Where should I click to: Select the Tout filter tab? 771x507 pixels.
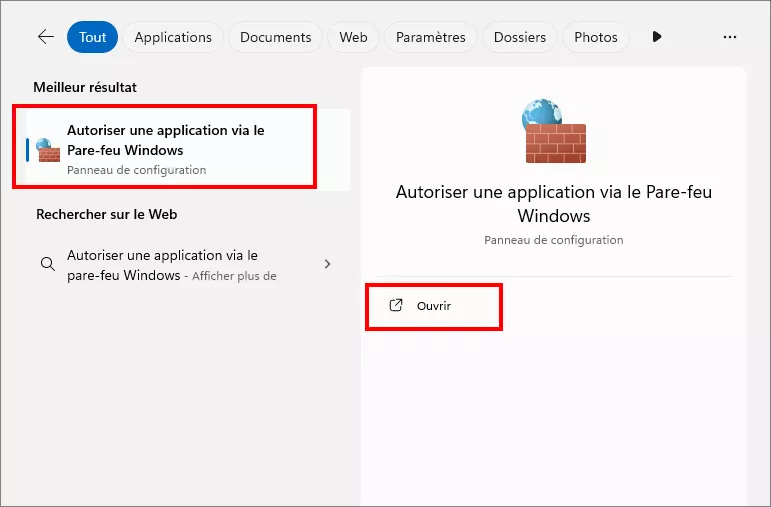(x=92, y=37)
